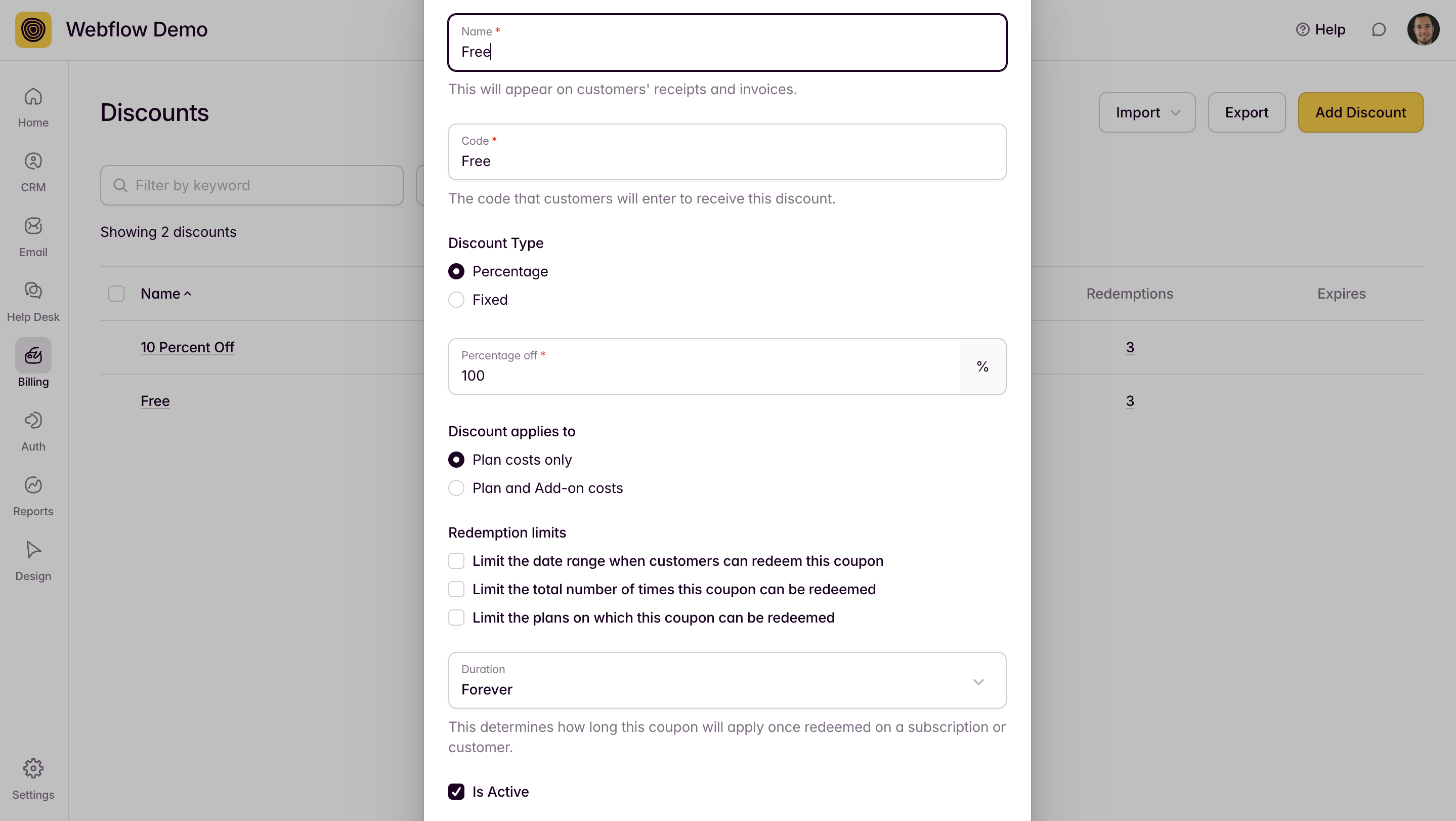1456x821 pixels.
Task: Click the chat bubble icon in header
Action: coord(1379,29)
